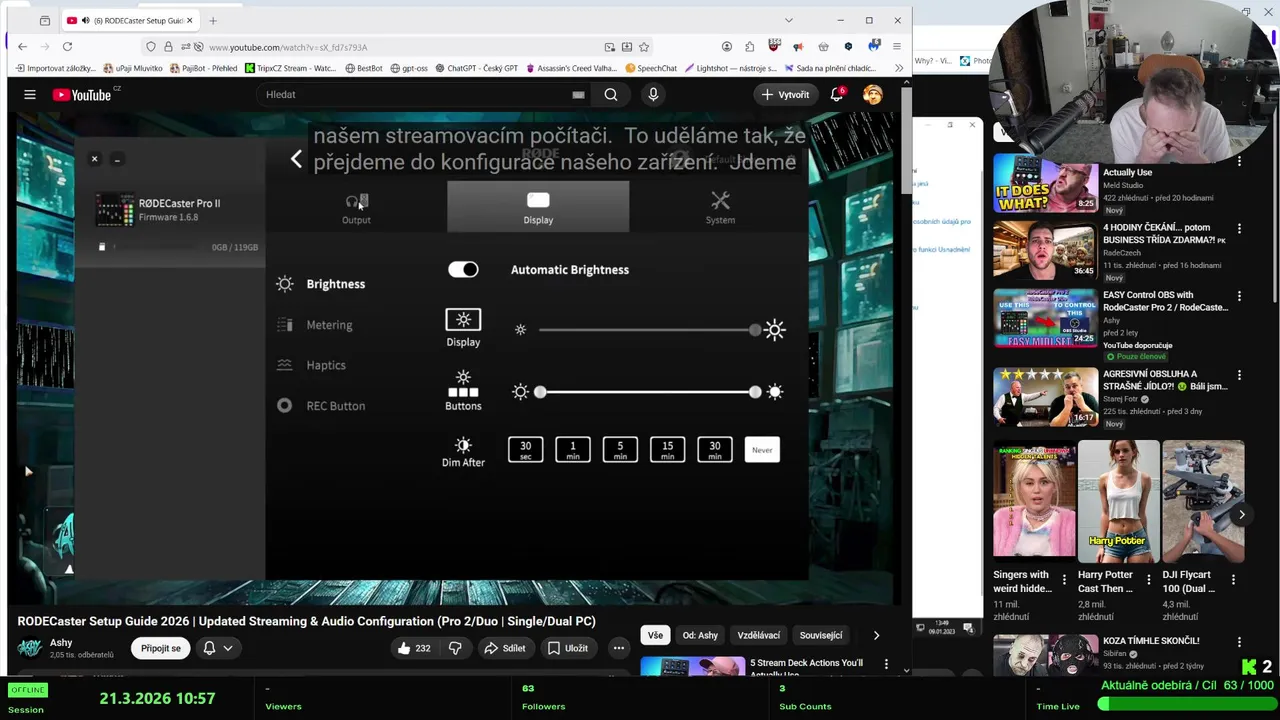This screenshot has width=1280, height=720.
Task: Toggle Automatic Brightness switch
Action: (x=463, y=269)
